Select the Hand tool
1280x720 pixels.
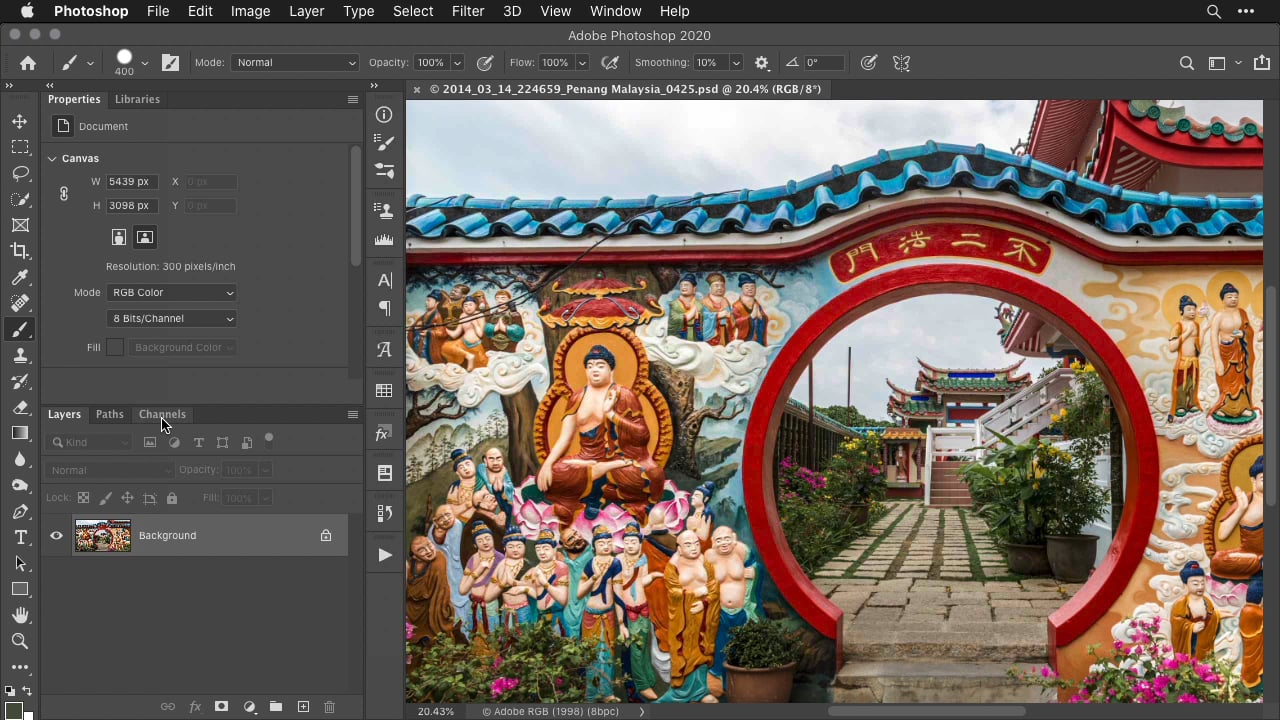coord(20,615)
